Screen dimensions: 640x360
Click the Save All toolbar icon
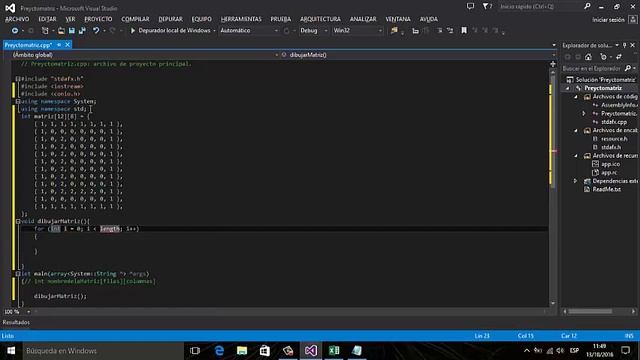click(82, 31)
